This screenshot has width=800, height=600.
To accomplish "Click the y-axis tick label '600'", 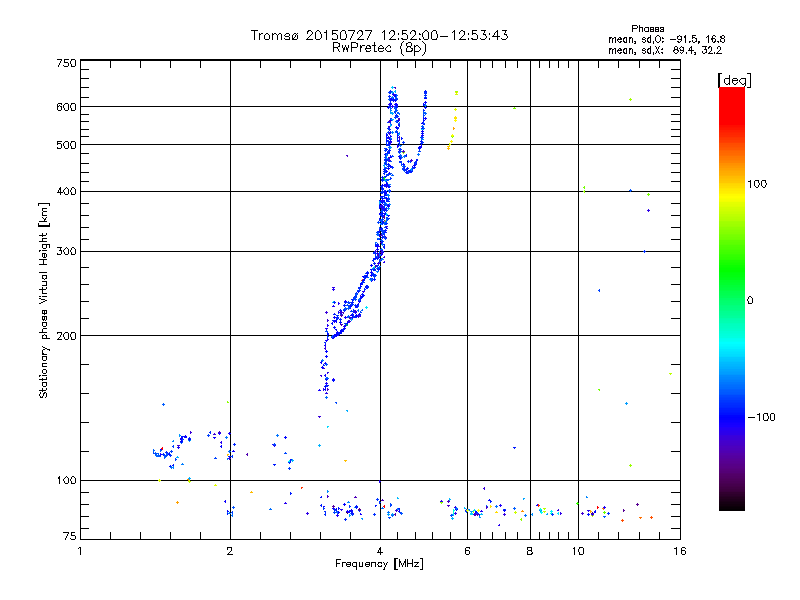I will coord(66,107).
